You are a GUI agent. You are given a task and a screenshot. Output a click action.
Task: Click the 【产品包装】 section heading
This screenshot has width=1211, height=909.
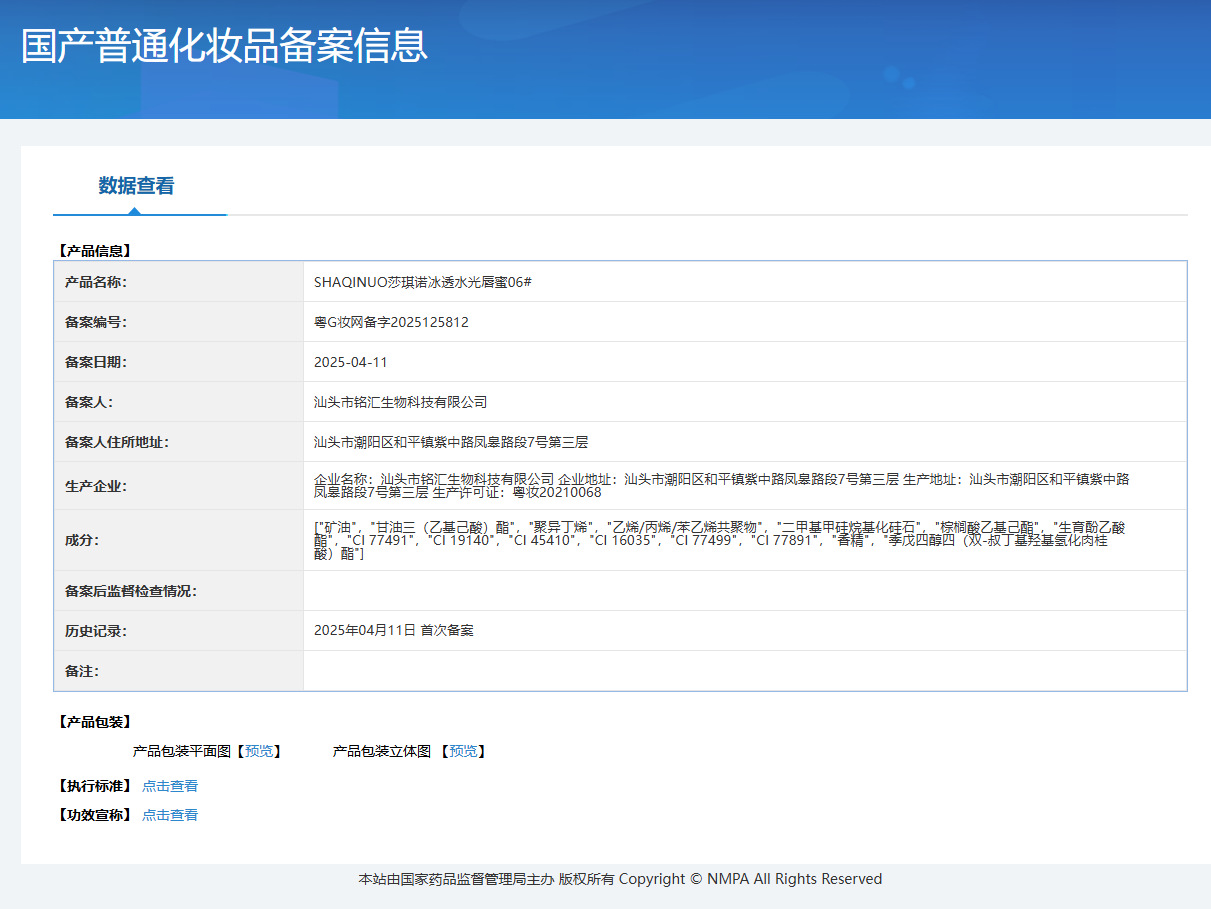coord(95,722)
